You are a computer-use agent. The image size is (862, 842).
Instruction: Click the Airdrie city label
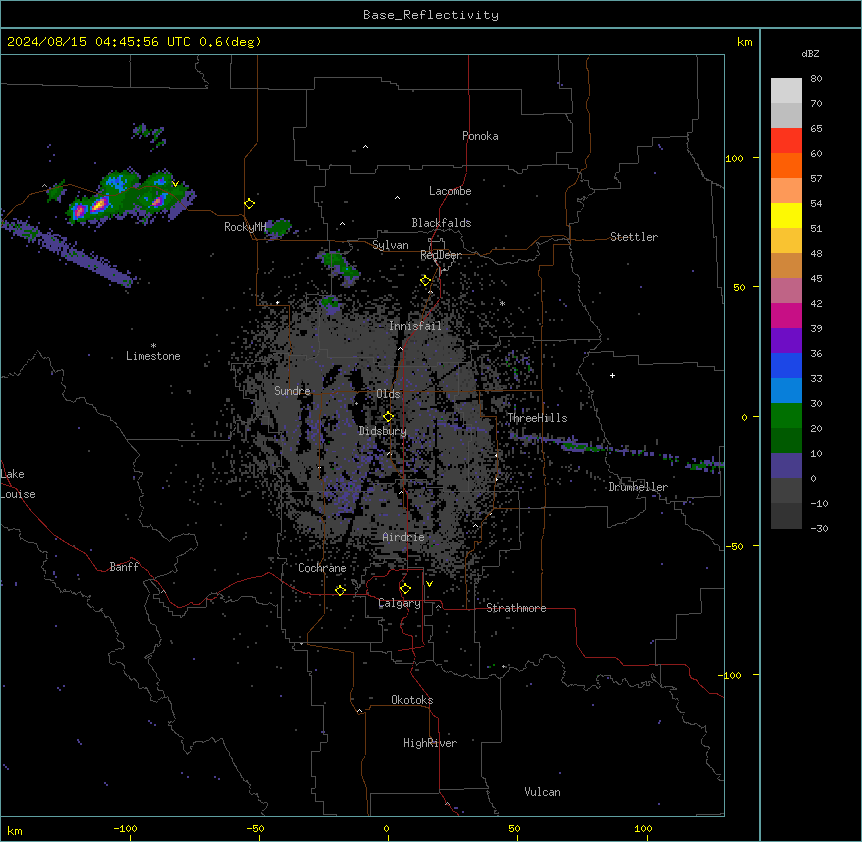click(x=403, y=537)
